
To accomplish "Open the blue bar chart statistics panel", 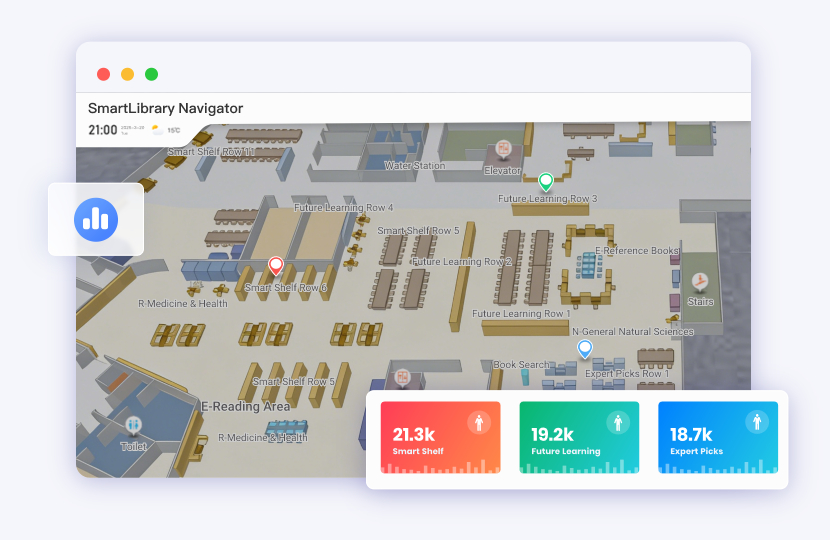I will [x=96, y=218].
